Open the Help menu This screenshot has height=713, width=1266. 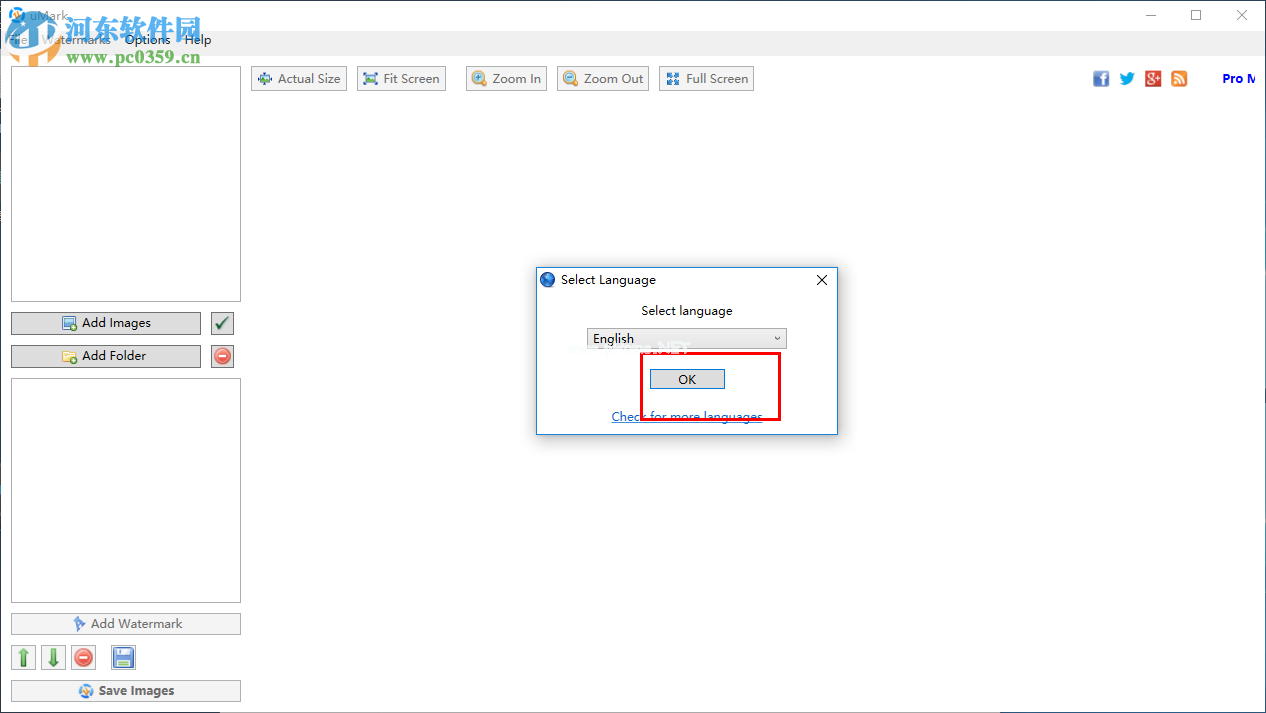pos(198,40)
